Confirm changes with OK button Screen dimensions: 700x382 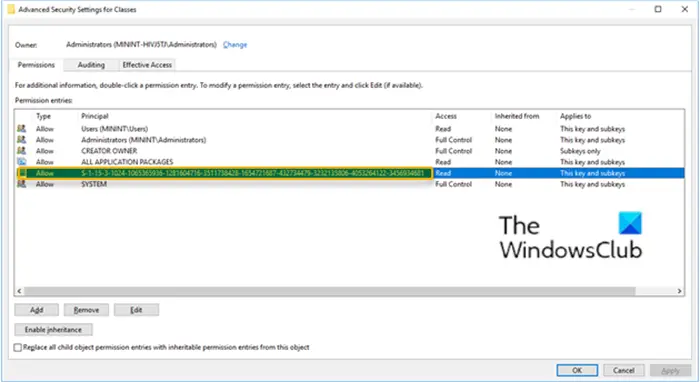click(x=577, y=370)
